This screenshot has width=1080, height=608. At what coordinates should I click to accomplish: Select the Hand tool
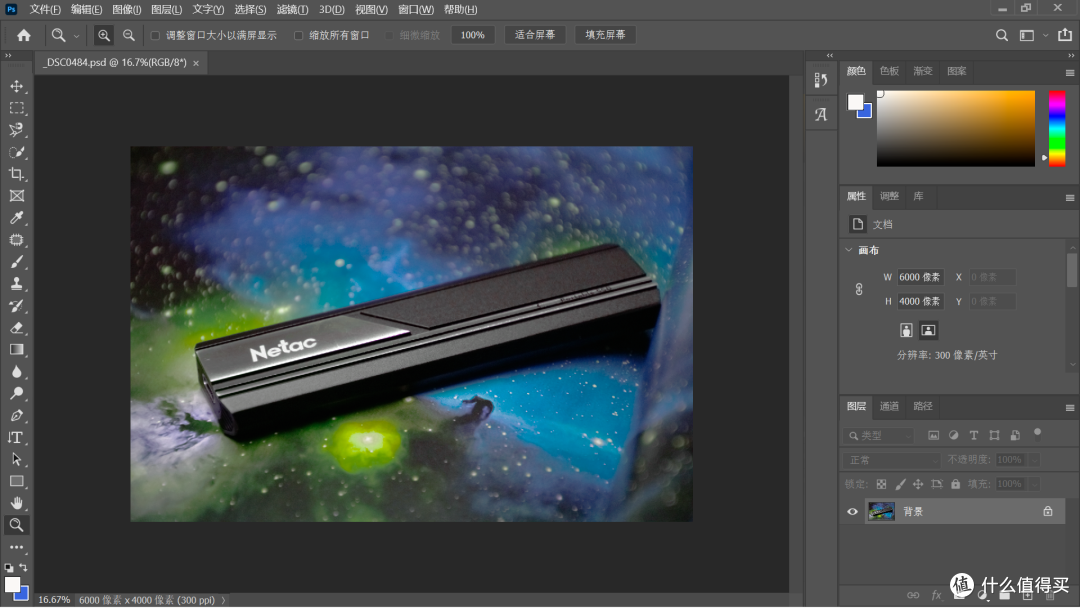pyautogui.click(x=17, y=503)
